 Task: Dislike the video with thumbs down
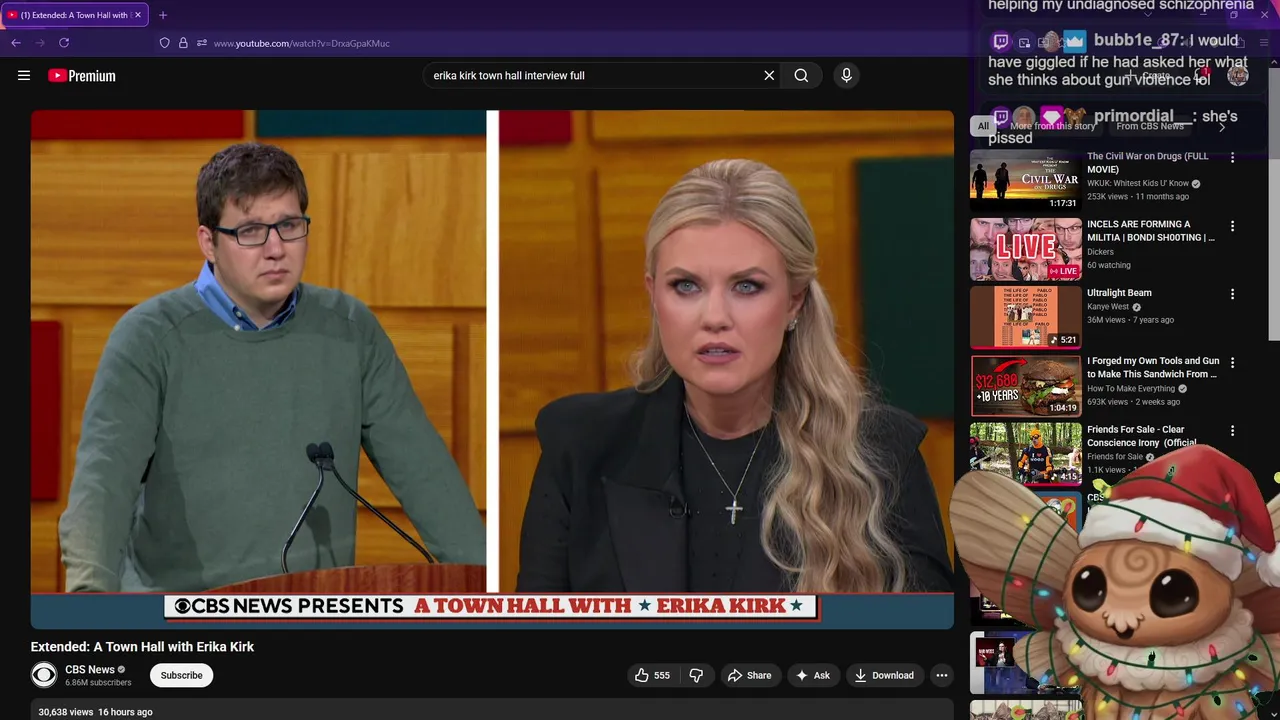pyautogui.click(x=696, y=675)
